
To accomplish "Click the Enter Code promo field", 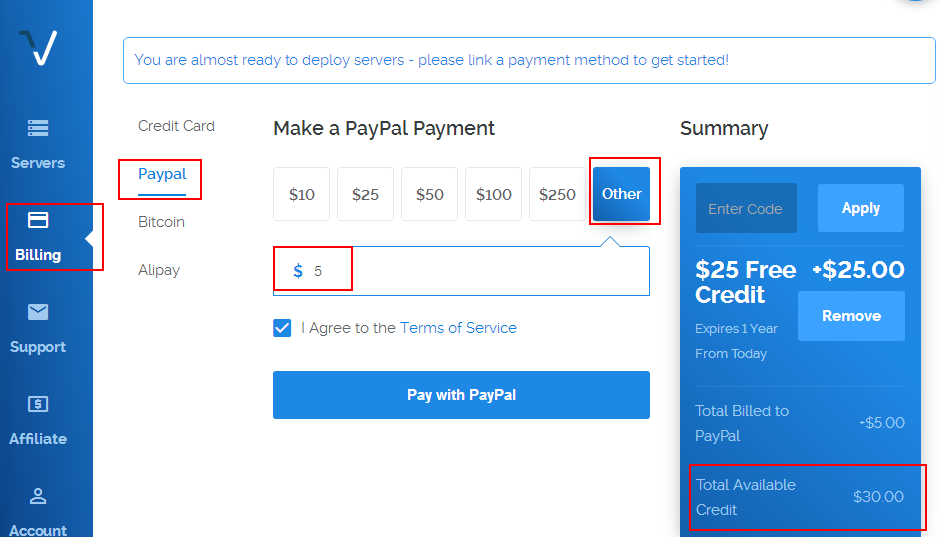I will coord(746,208).
